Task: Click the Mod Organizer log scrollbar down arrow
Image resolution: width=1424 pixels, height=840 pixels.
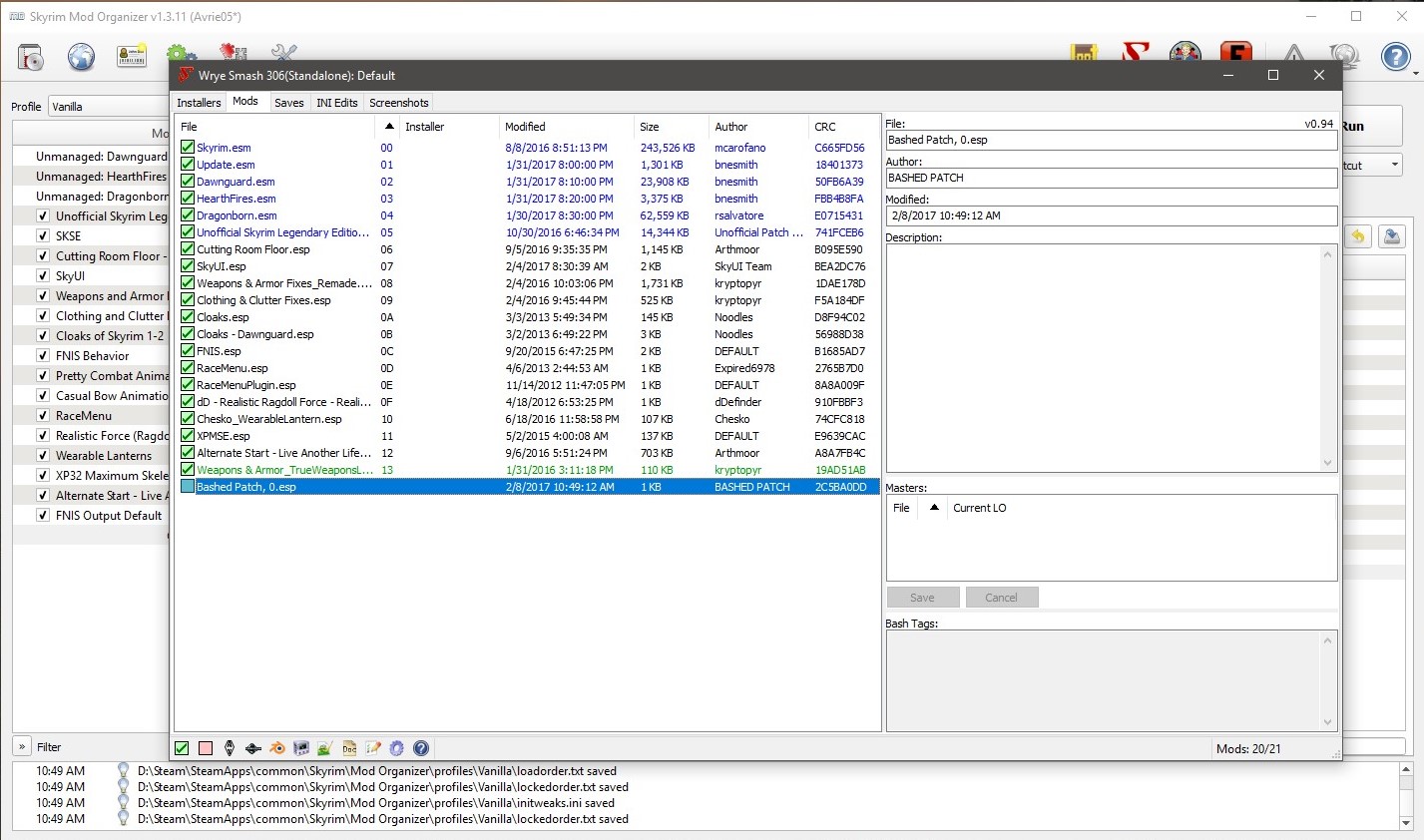Action: pyautogui.click(x=1406, y=823)
